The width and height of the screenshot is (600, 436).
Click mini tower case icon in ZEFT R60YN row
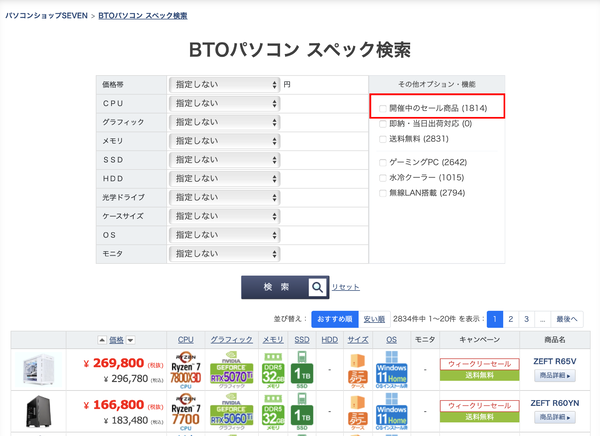coord(358,412)
